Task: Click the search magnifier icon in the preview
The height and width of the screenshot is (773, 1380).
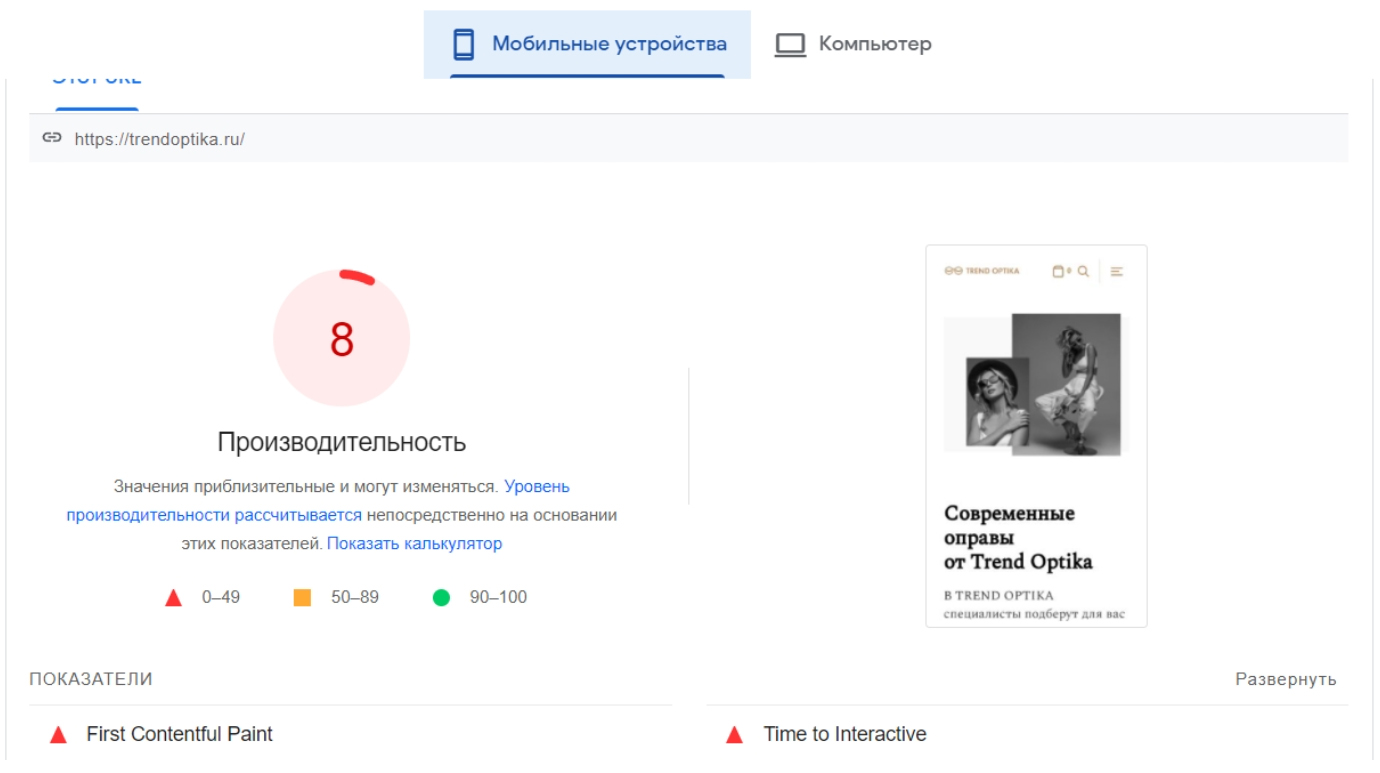Action: [x=1083, y=271]
